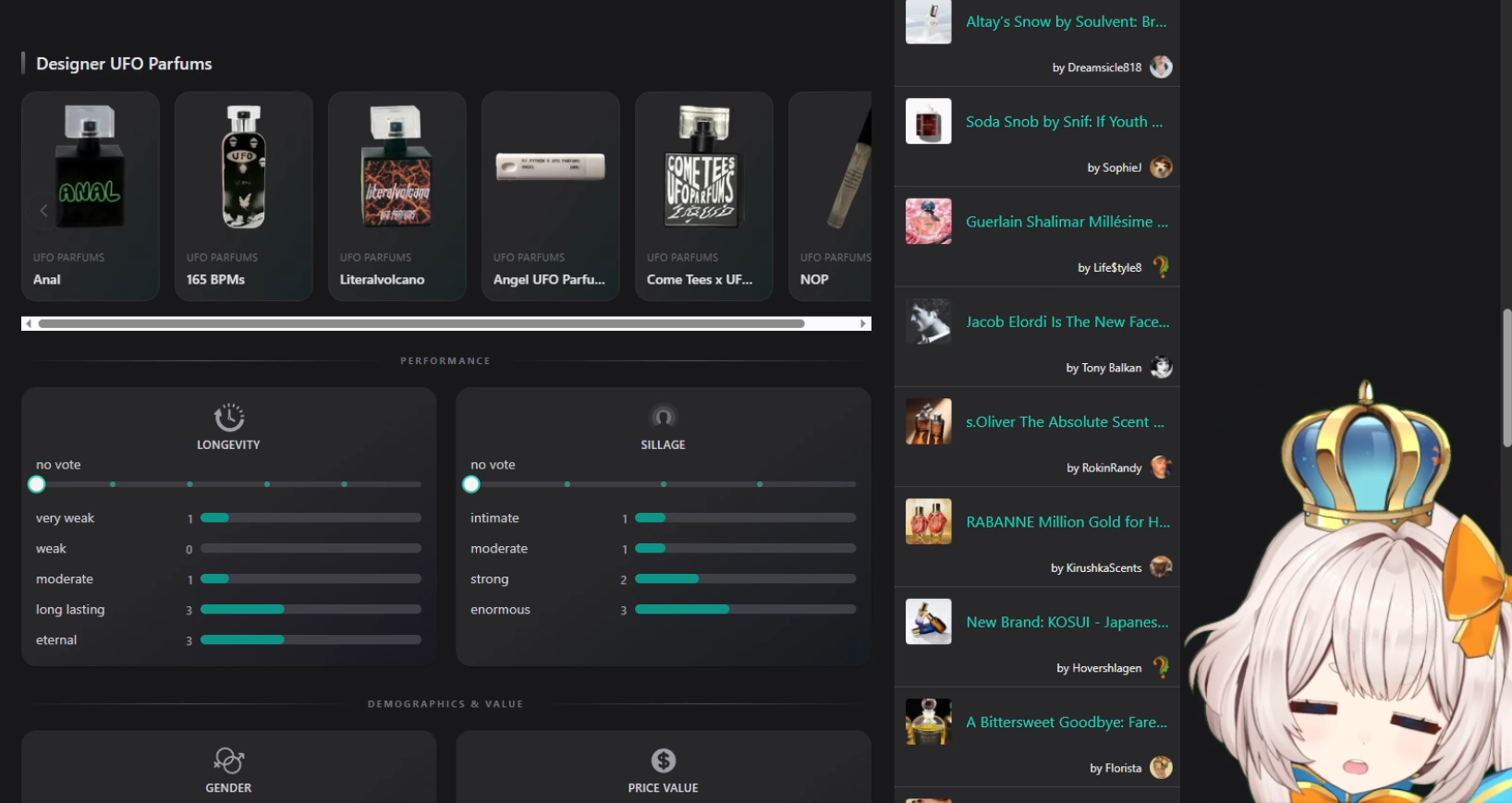Viewport: 1512px width, 803px height.
Task: Click the Price Value dollar icon
Action: [x=663, y=760]
